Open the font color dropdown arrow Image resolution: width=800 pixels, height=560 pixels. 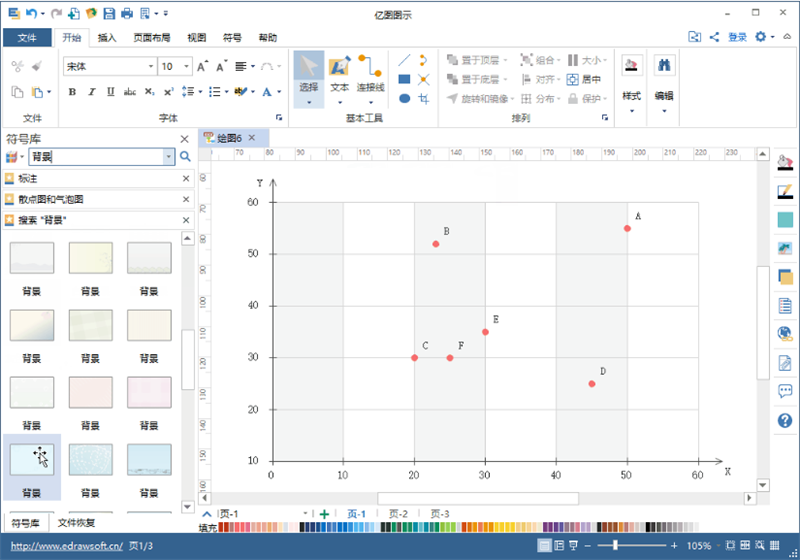pos(279,92)
